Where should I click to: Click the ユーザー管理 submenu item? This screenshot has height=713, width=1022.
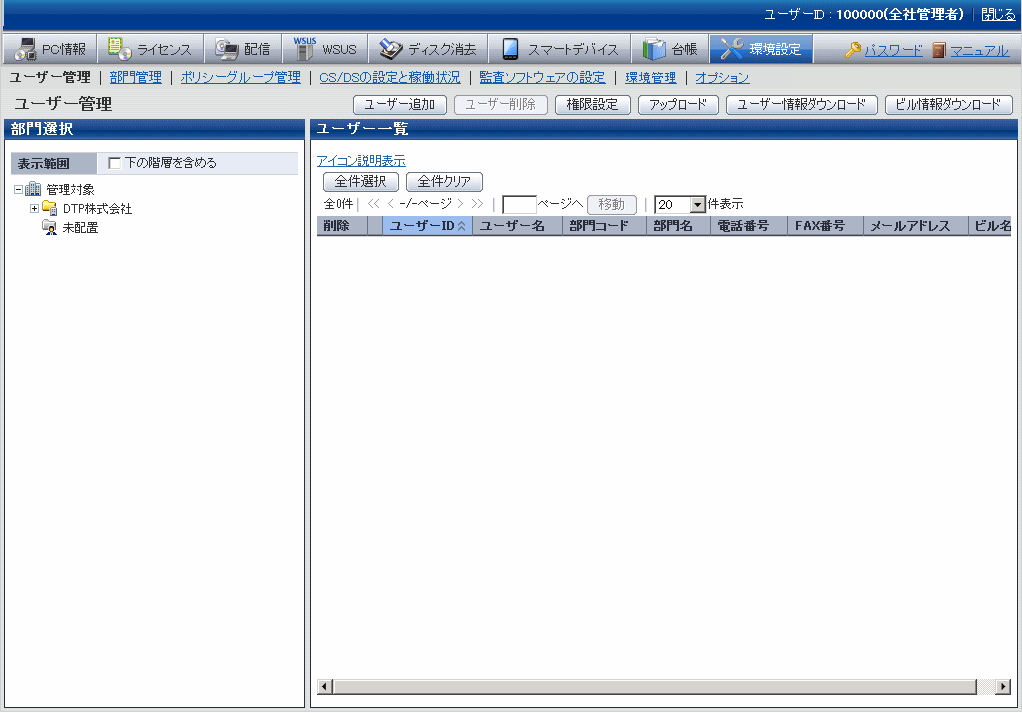pos(50,78)
